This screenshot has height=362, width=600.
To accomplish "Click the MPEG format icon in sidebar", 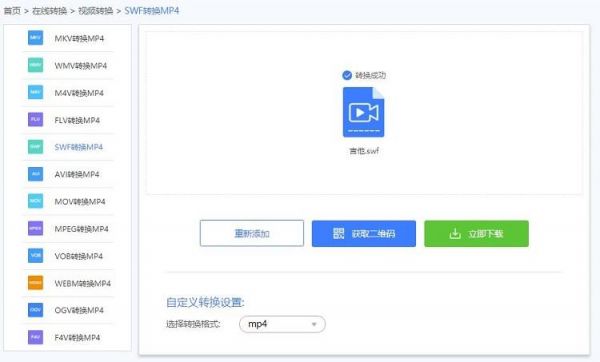I will [35, 228].
